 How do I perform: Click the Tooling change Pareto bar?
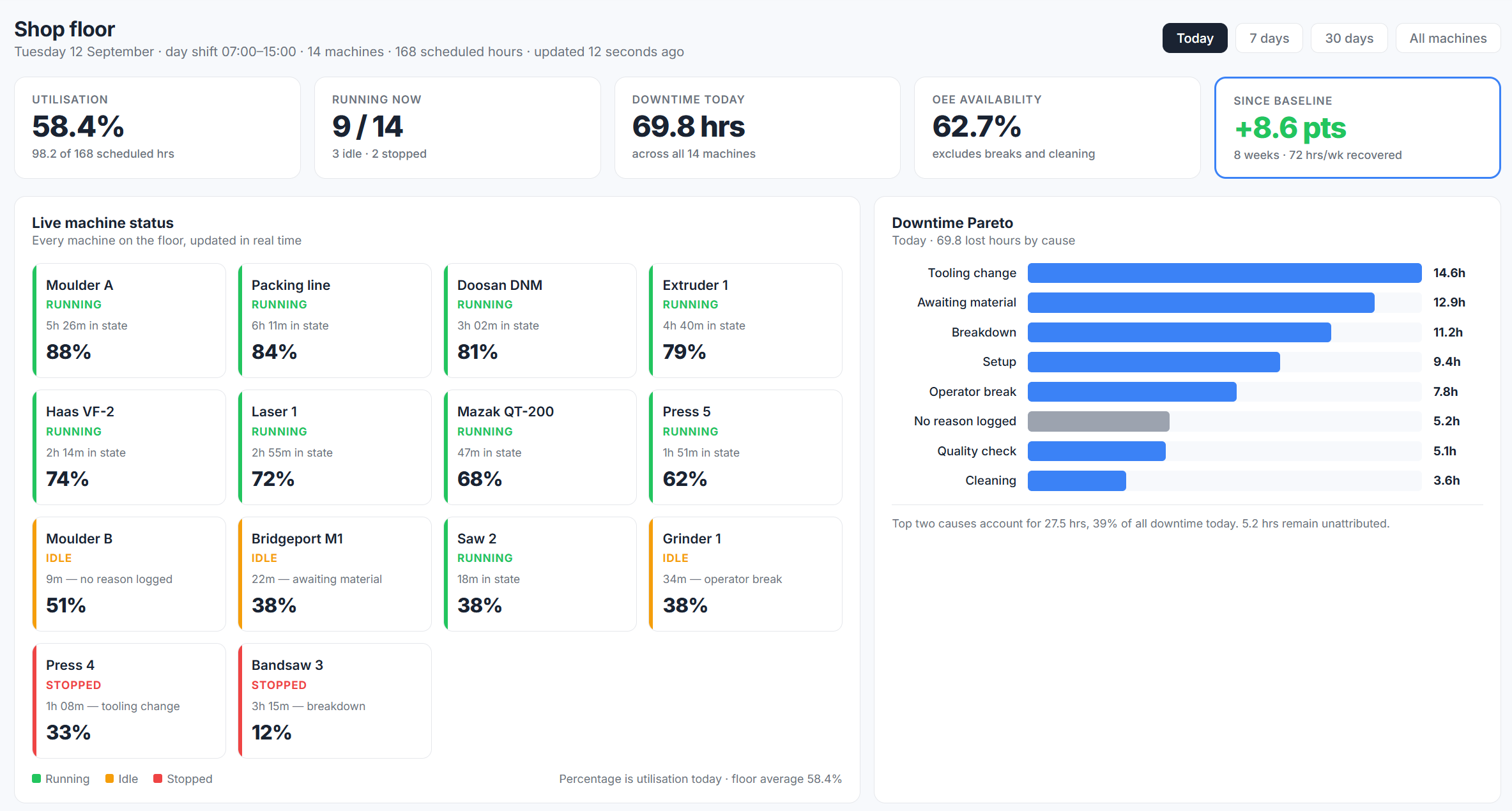click(1225, 273)
